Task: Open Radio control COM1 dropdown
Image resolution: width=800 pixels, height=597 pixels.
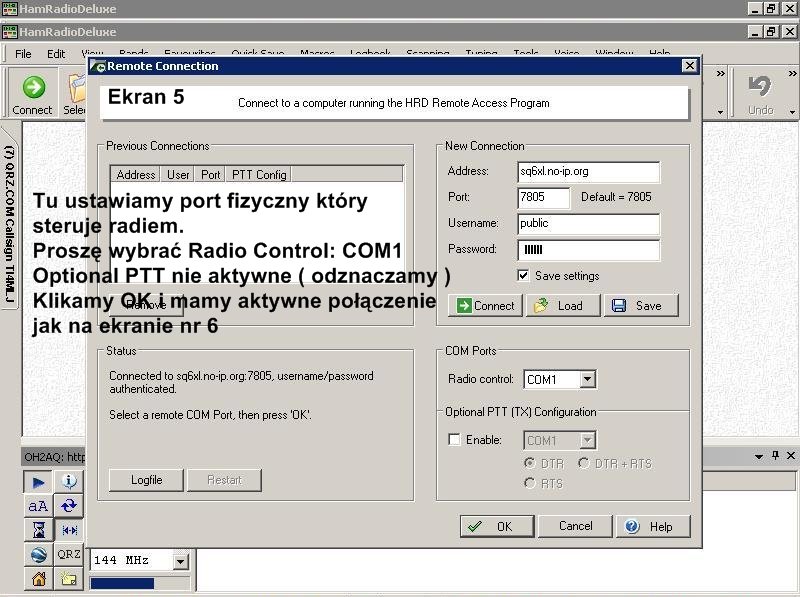Action: pos(588,379)
